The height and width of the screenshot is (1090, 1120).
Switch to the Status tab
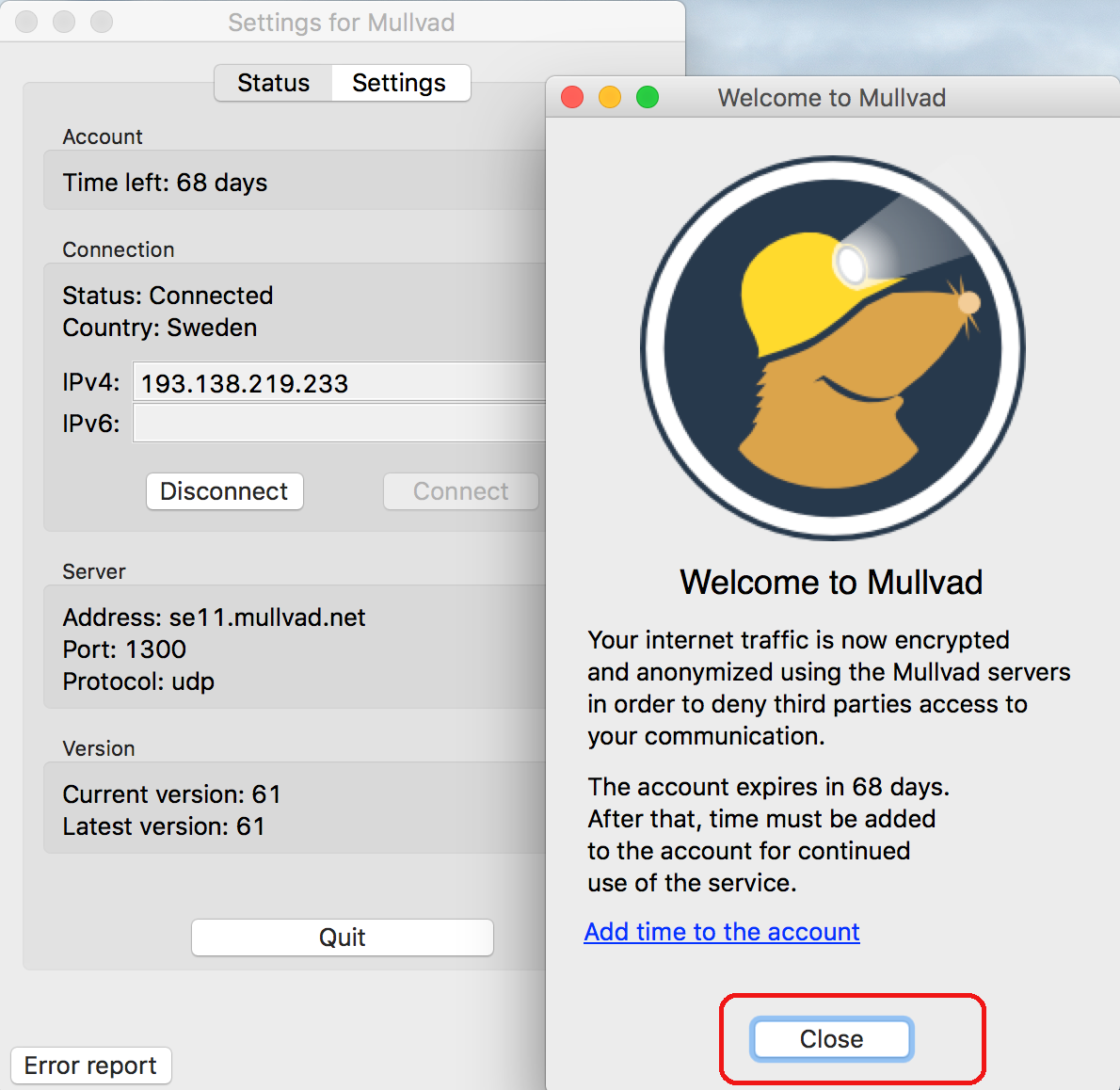[274, 83]
